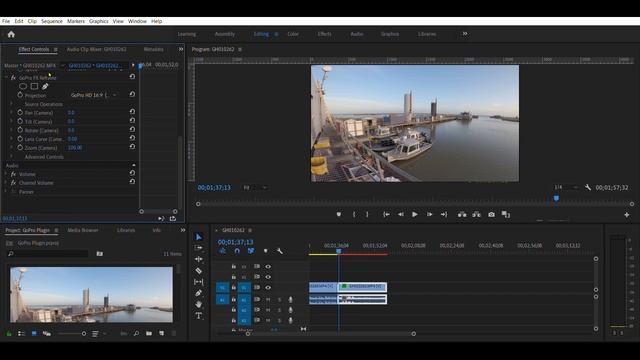
Task: Play the Program monitor video
Action: (415, 215)
